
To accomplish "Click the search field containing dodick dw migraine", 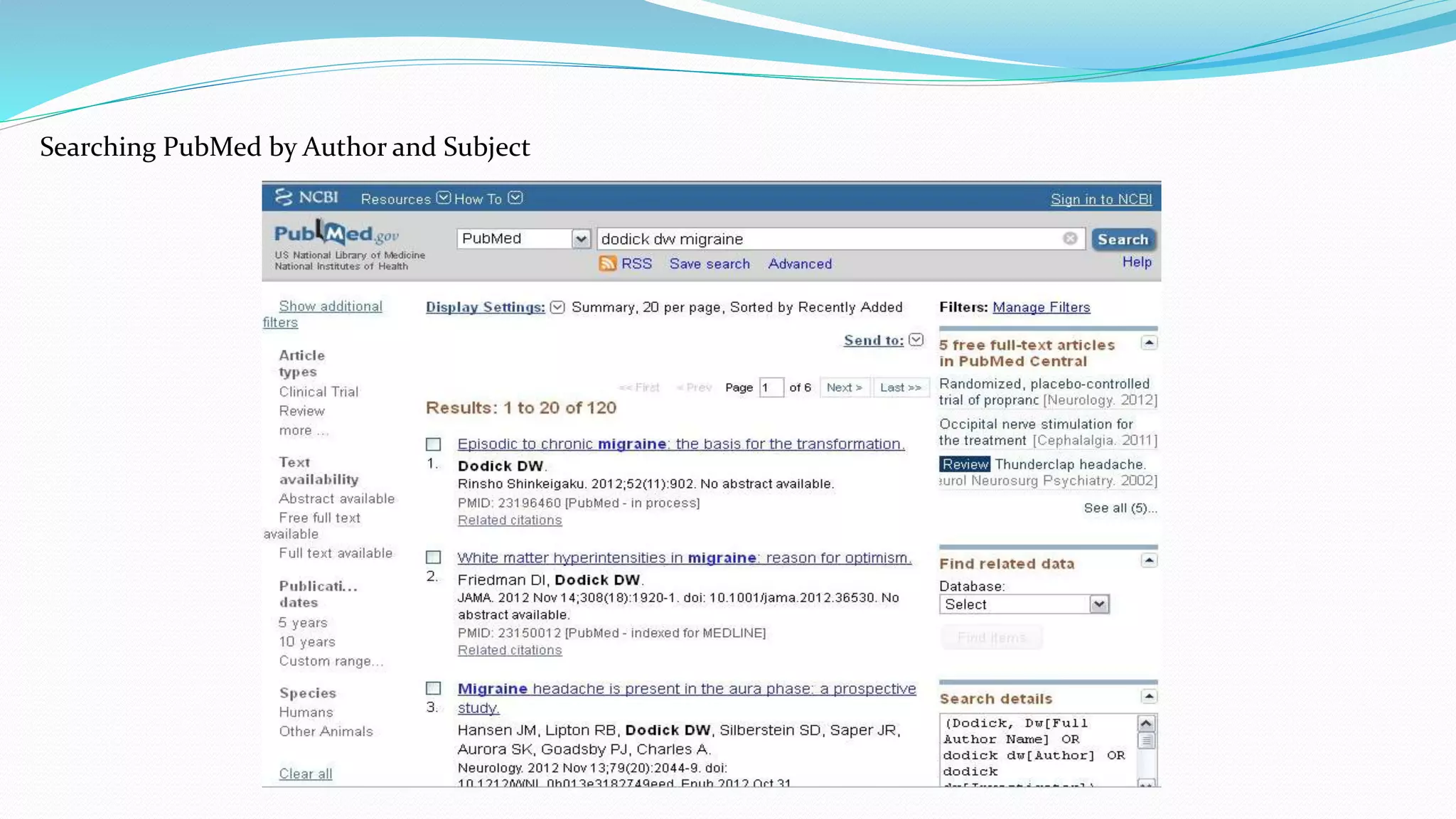I will pos(840,239).
